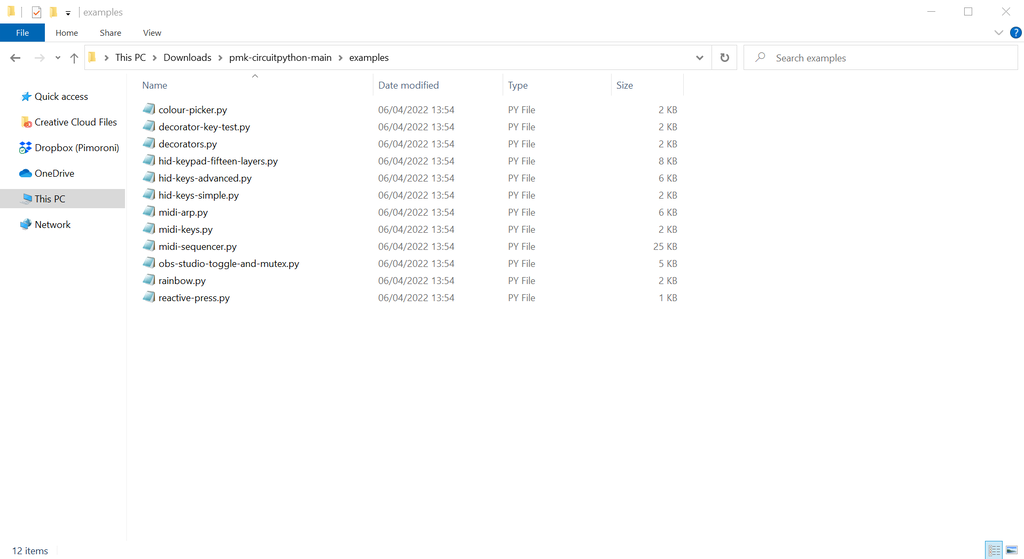Open the Customize Quick Access Toolbar dropdown

coord(68,13)
